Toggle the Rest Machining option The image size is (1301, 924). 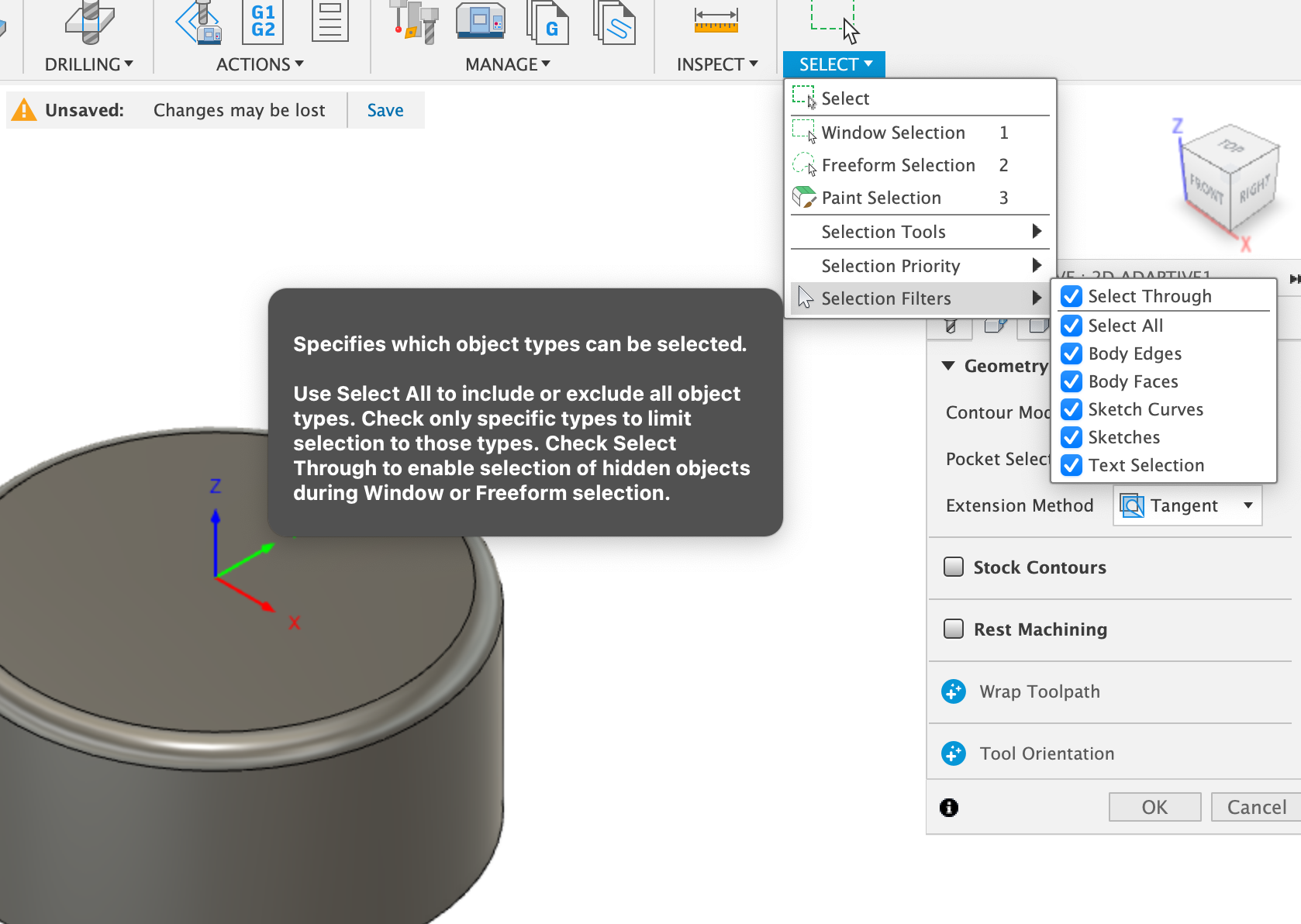[954, 629]
